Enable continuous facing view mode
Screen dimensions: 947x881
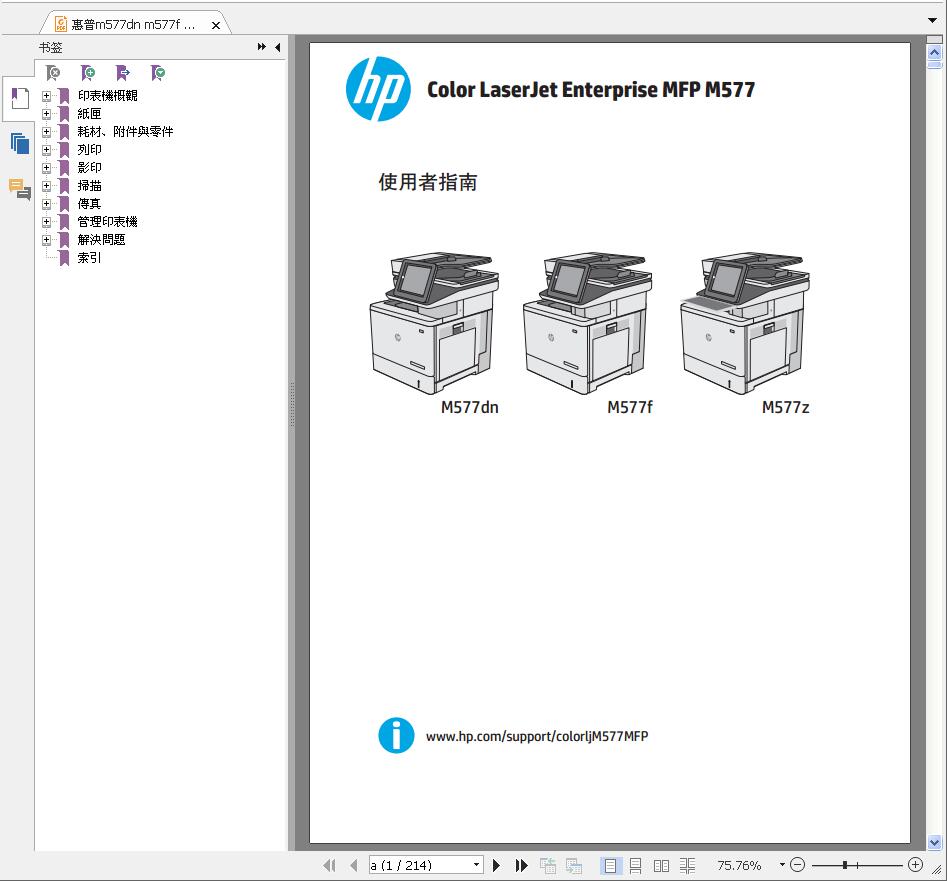[x=687, y=866]
